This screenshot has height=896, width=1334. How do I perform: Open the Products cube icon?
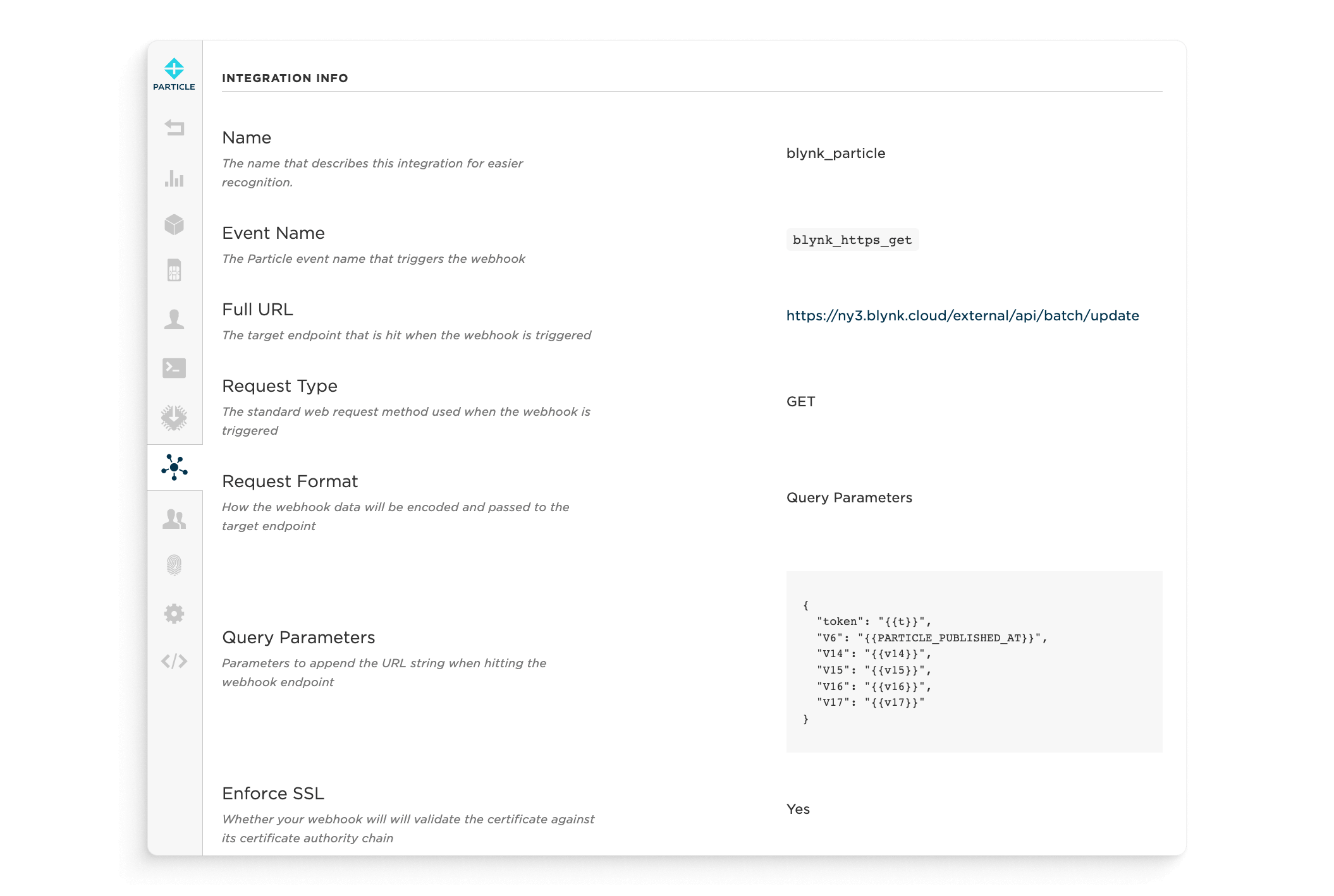174,224
